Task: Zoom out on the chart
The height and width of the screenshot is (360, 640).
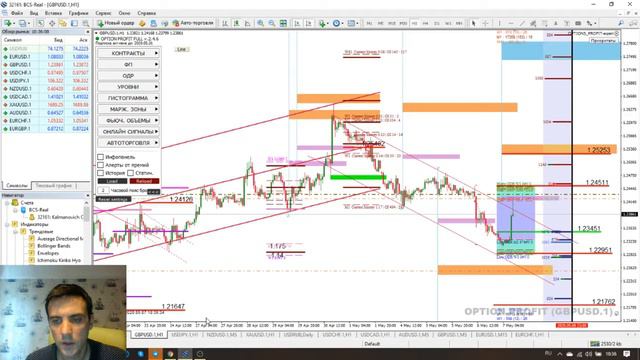Action: (x=271, y=23)
